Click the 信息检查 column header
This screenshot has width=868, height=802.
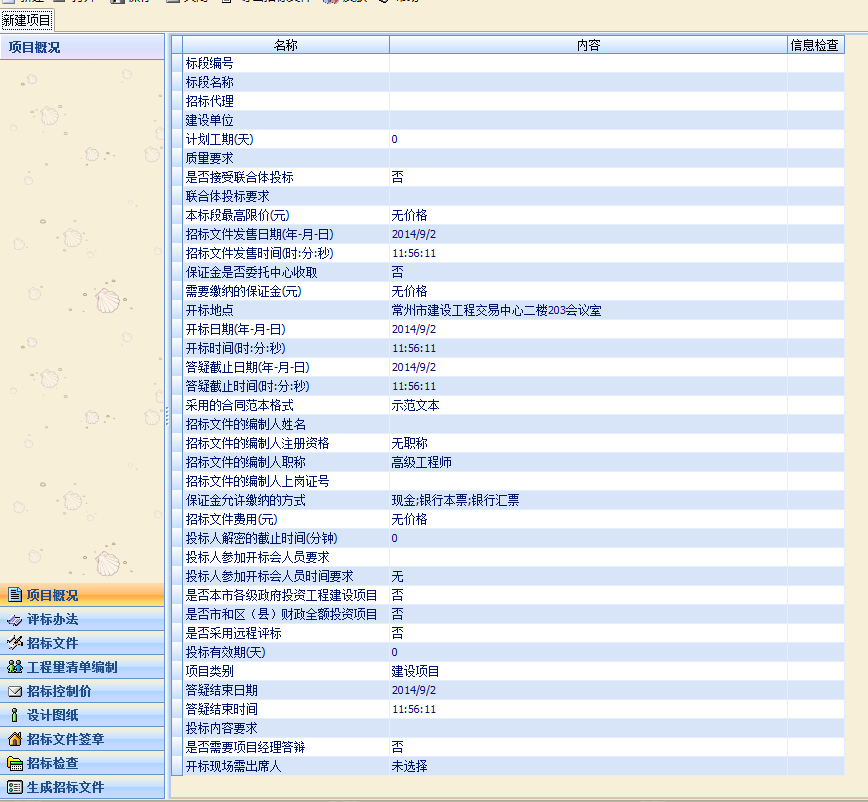[x=815, y=45]
